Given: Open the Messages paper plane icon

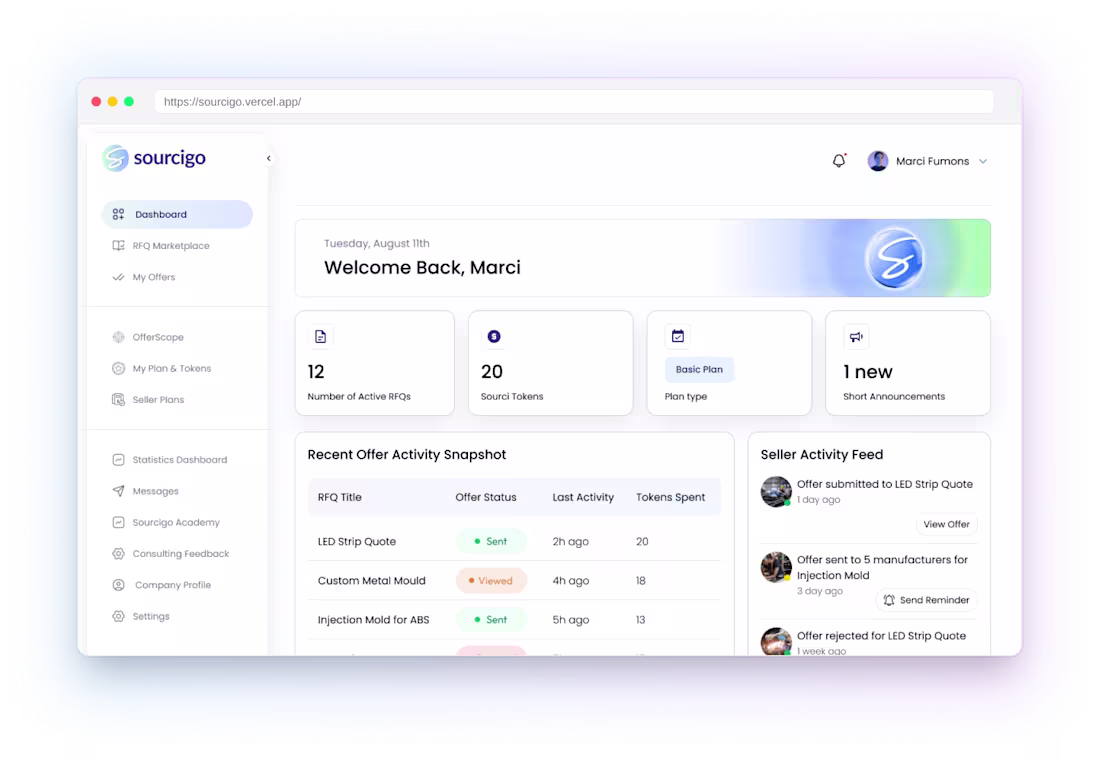Looking at the screenshot, I should (120, 490).
